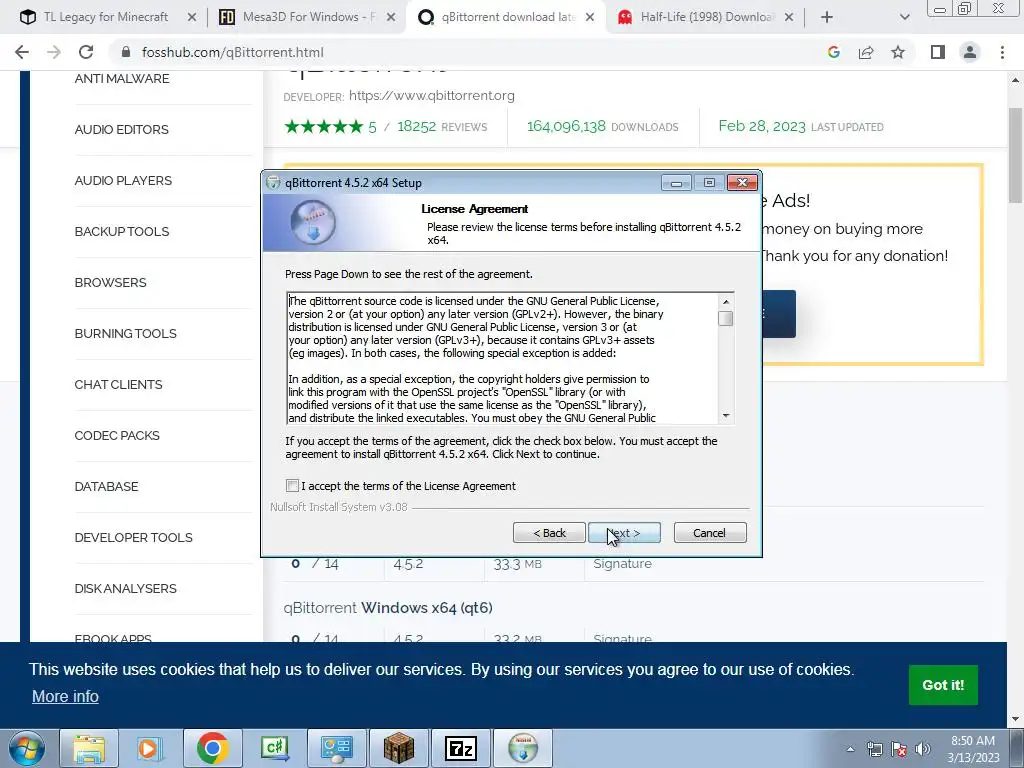The image size is (1024, 768).
Task: Open clock showing 8:50 AM
Action: pyautogui.click(x=973, y=749)
